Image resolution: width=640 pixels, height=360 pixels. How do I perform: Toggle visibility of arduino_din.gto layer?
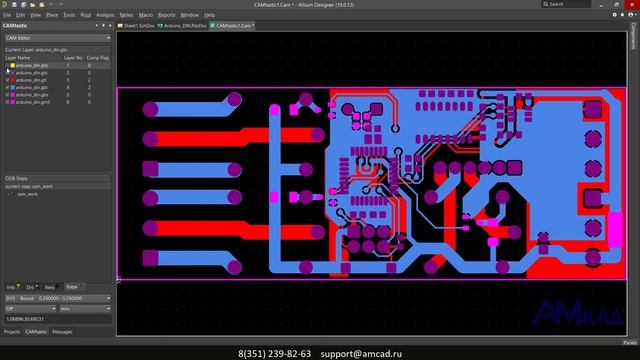pos(7,65)
